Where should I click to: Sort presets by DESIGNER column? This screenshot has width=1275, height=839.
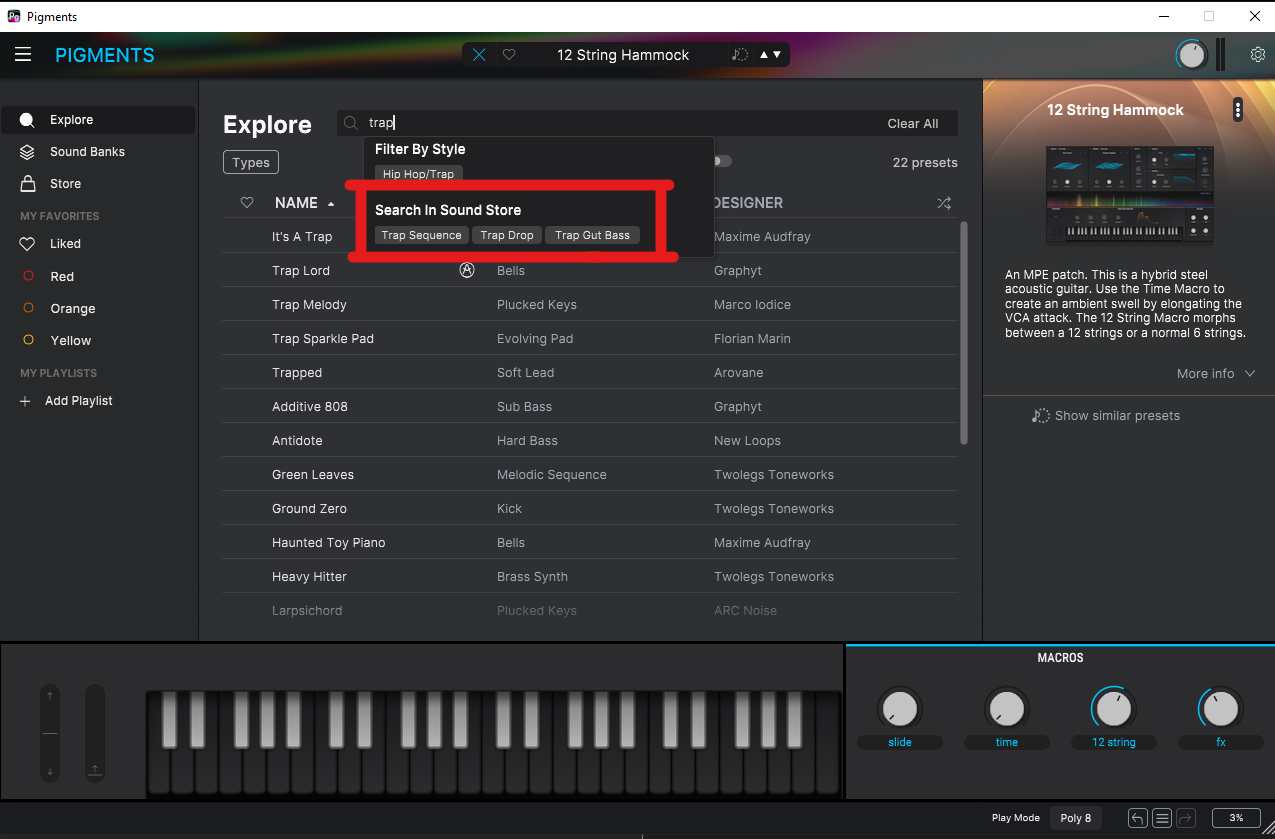click(748, 203)
